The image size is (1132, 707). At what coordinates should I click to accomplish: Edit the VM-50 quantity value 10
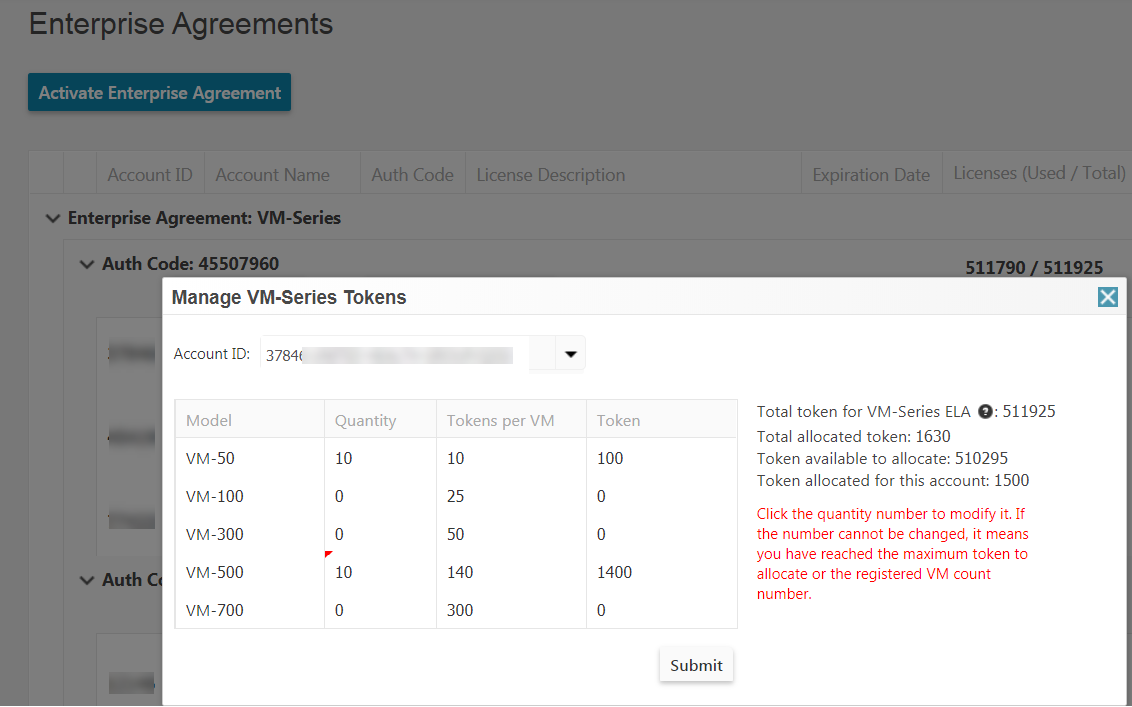(344, 459)
